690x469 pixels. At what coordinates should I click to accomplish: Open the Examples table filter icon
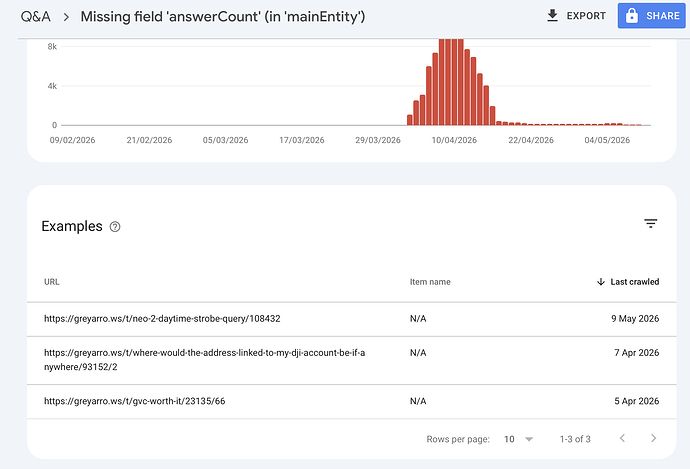pyautogui.click(x=651, y=224)
